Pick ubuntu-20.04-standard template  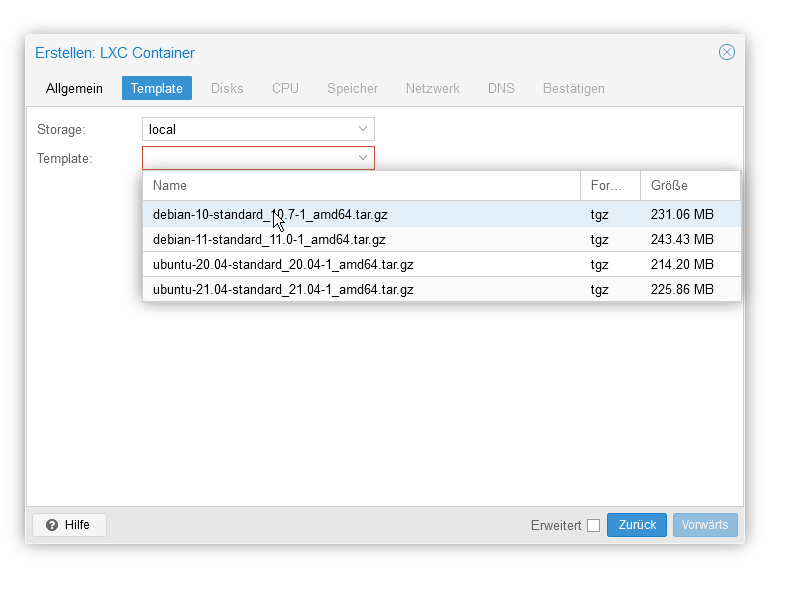pyautogui.click(x=442, y=264)
